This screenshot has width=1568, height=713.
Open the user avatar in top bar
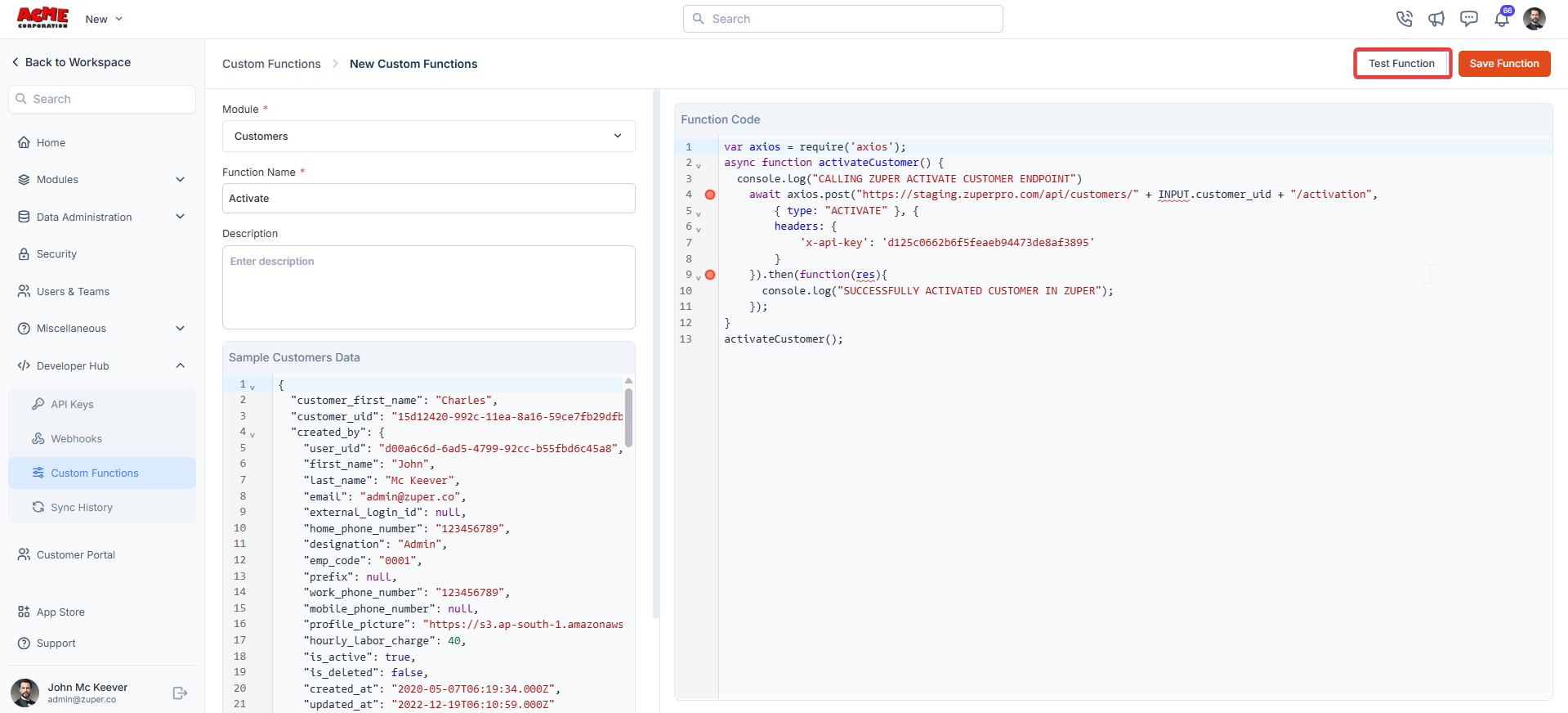point(1534,19)
